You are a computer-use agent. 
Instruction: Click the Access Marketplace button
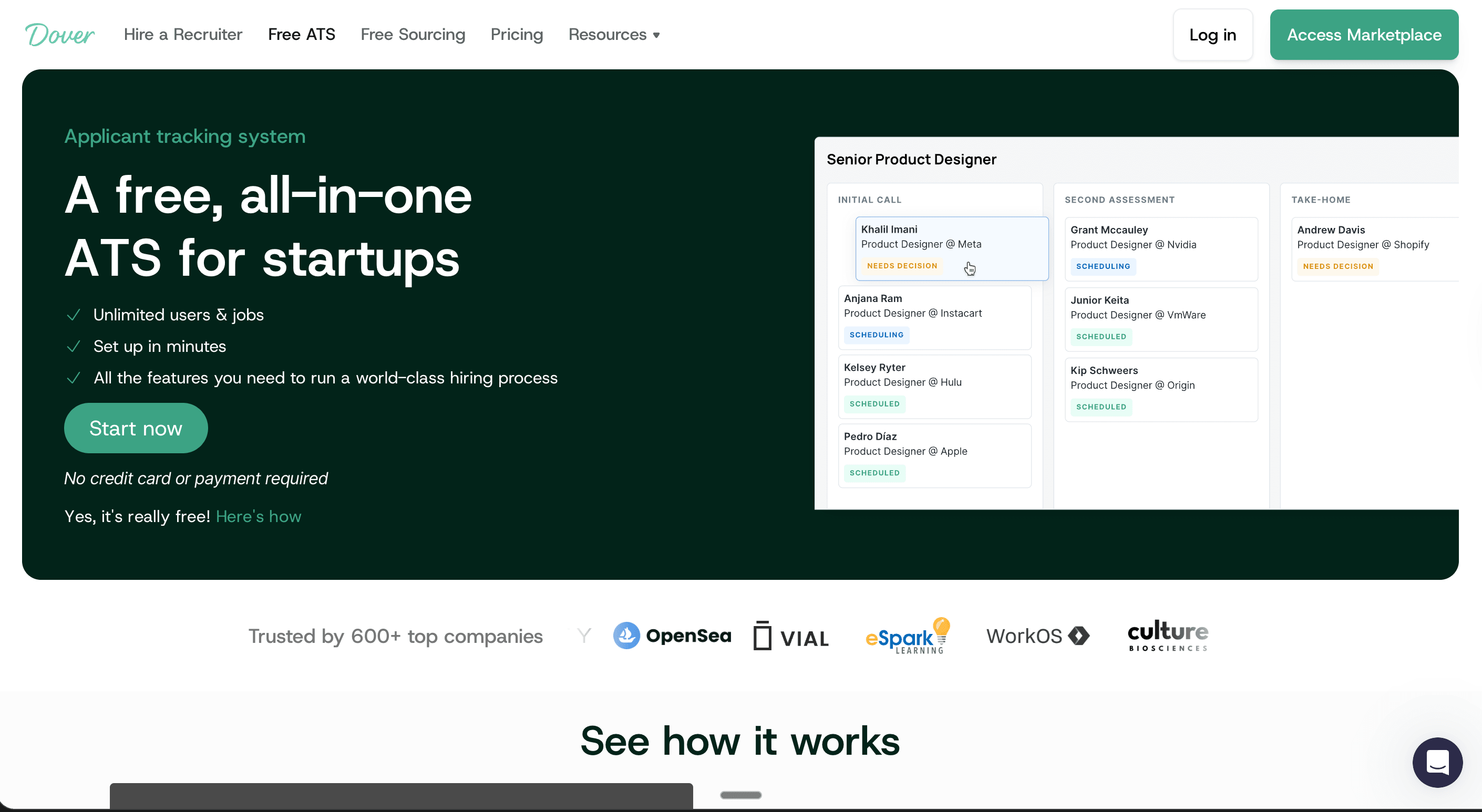pyautogui.click(x=1364, y=35)
